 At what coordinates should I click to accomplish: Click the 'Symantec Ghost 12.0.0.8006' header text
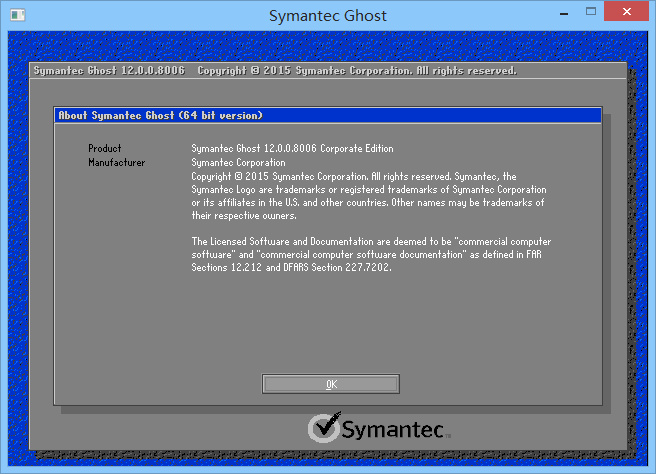point(109,71)
